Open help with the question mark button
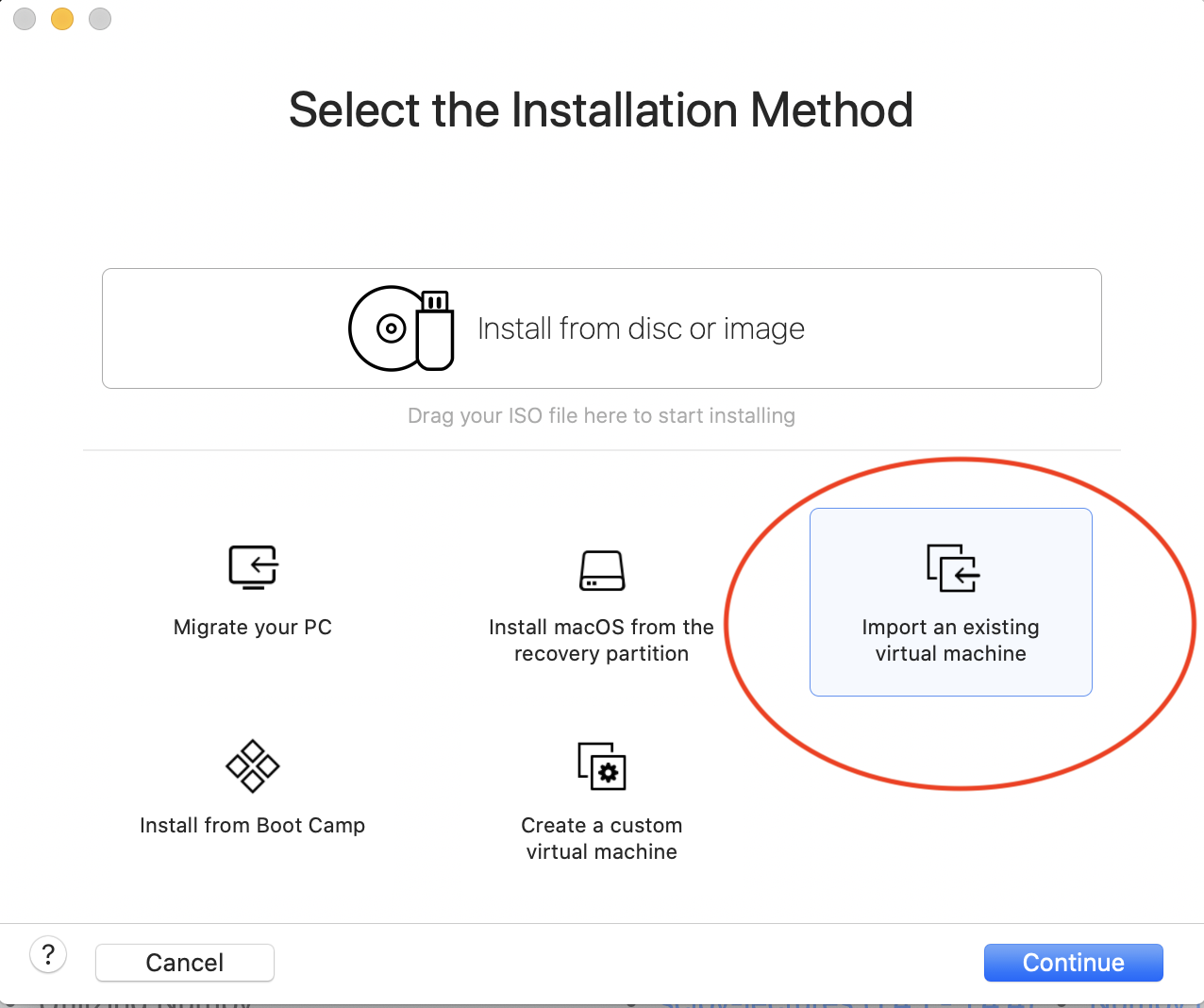1204x1008 pixels. (48, 954)
